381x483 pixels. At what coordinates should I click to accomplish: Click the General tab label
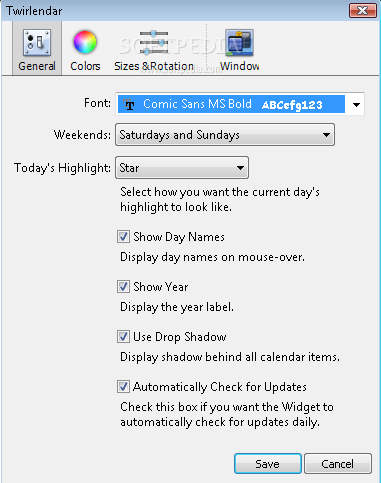click(37, 66)
